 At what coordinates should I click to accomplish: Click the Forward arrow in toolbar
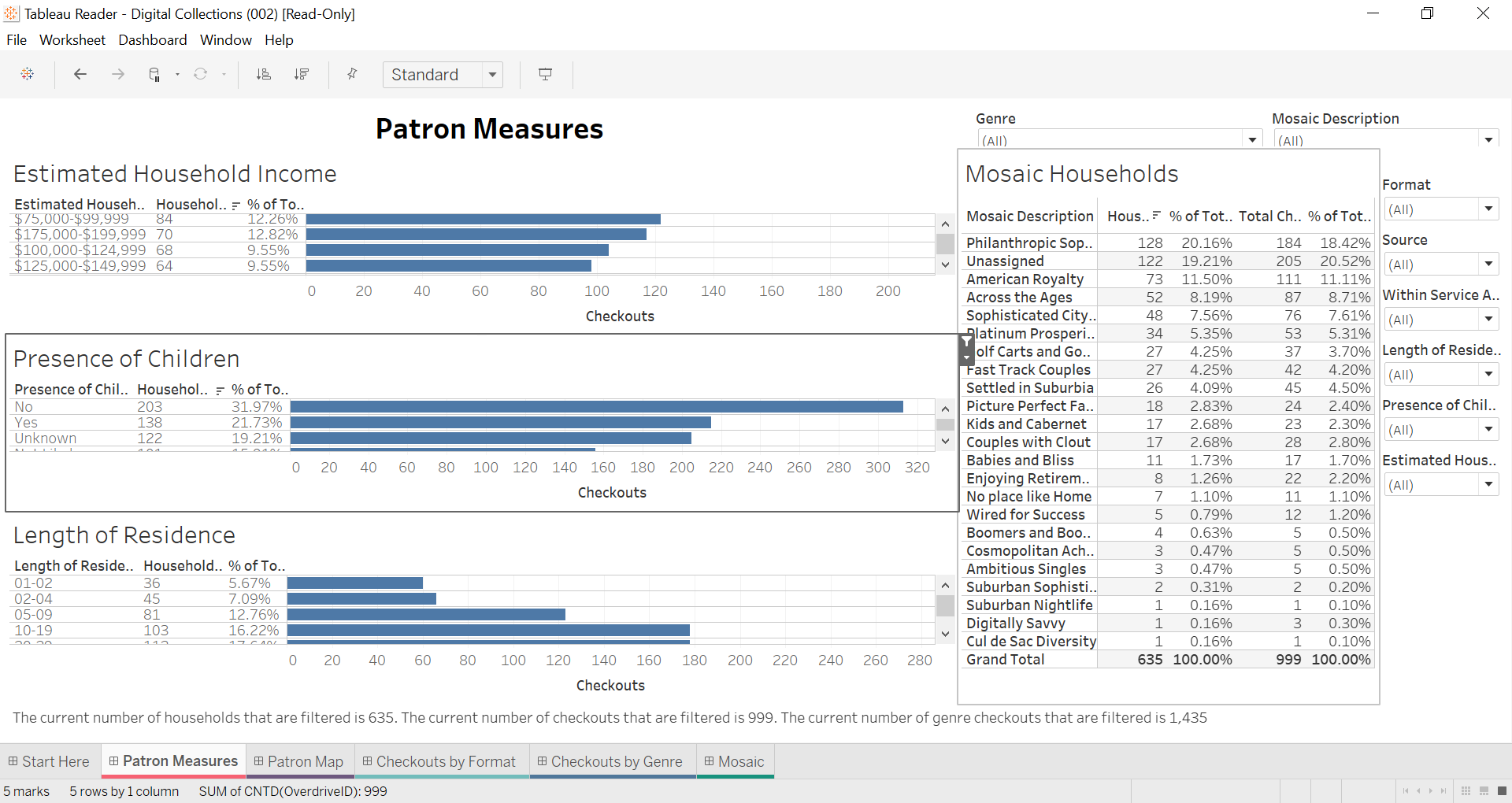pyautogui.click(x=118, y=74)
